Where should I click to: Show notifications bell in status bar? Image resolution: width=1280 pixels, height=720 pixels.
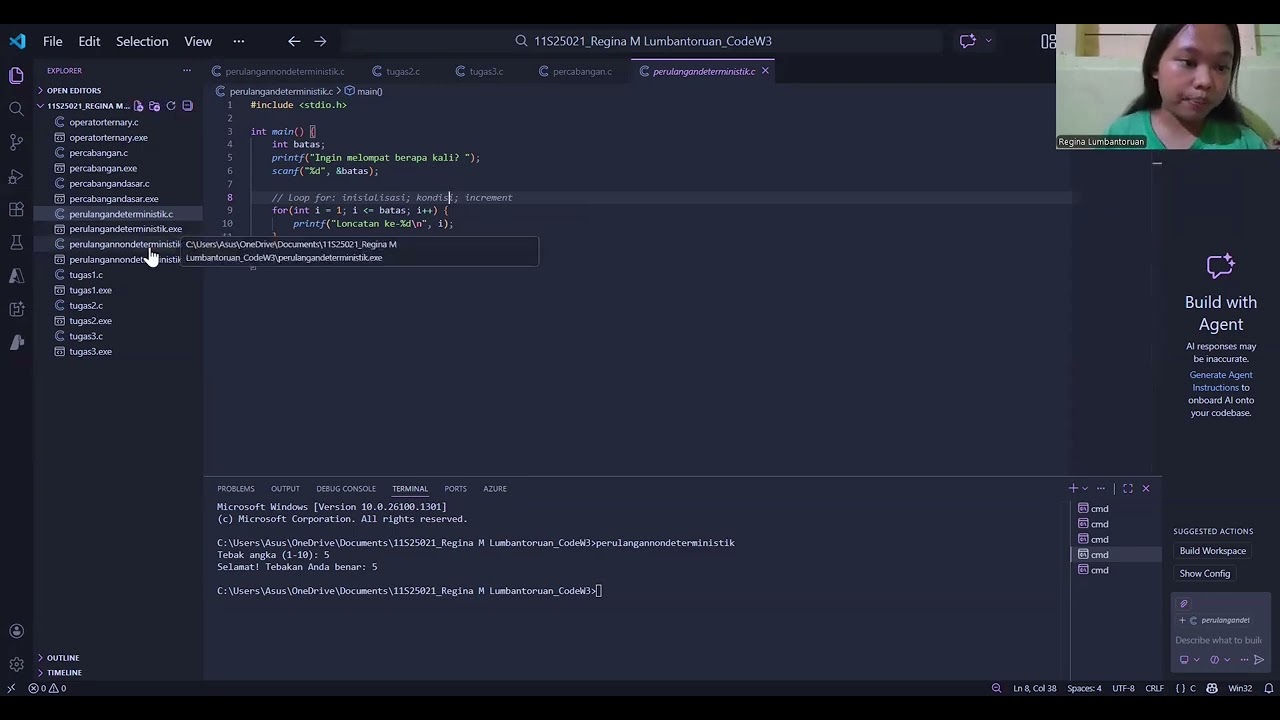pos(1269,688)
